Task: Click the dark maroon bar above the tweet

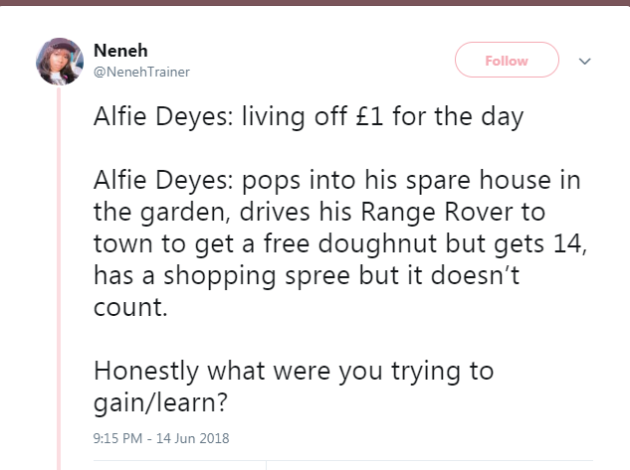Action: 315,6
